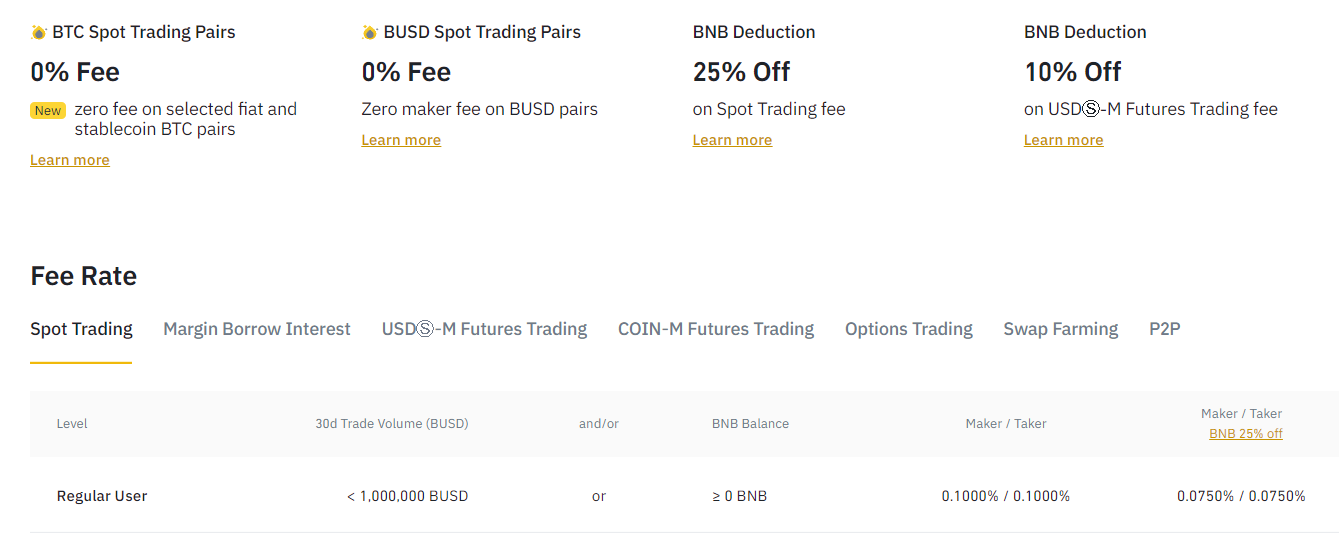Switch to COIN-M Futures Trading tab
Screen dimensions: 1339x533
[716, 329]
